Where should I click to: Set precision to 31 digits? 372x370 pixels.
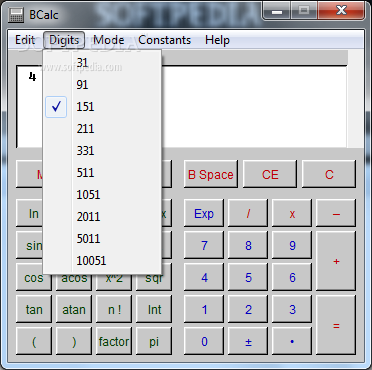[x=102, y=63]
